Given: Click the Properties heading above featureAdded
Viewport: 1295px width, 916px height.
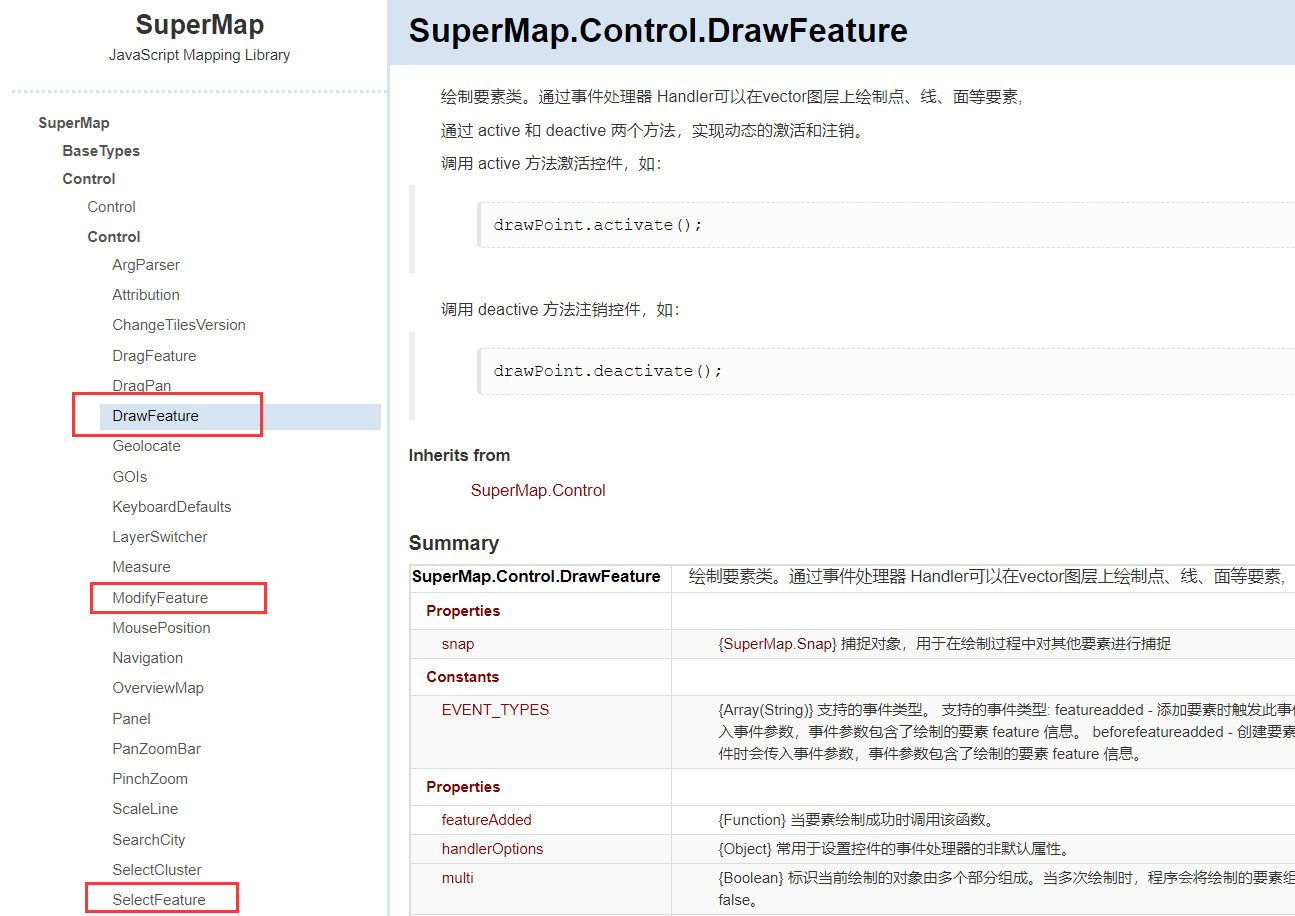Looking at the screenshot, I should tap(463, 787).
